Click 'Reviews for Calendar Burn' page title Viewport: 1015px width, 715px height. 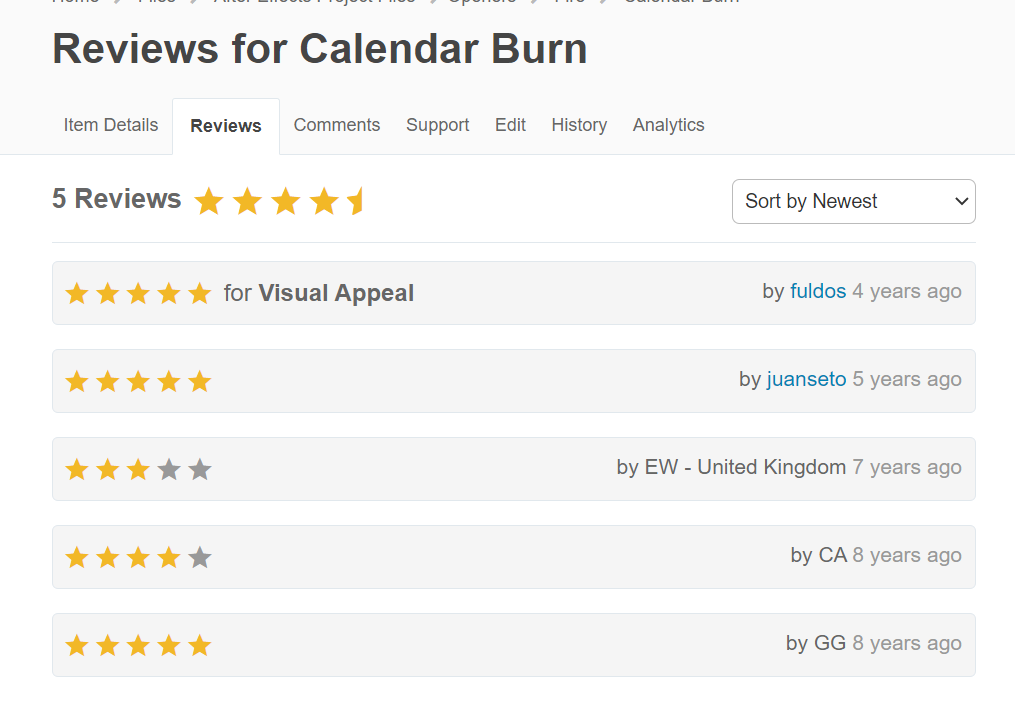tap(320, 49)
